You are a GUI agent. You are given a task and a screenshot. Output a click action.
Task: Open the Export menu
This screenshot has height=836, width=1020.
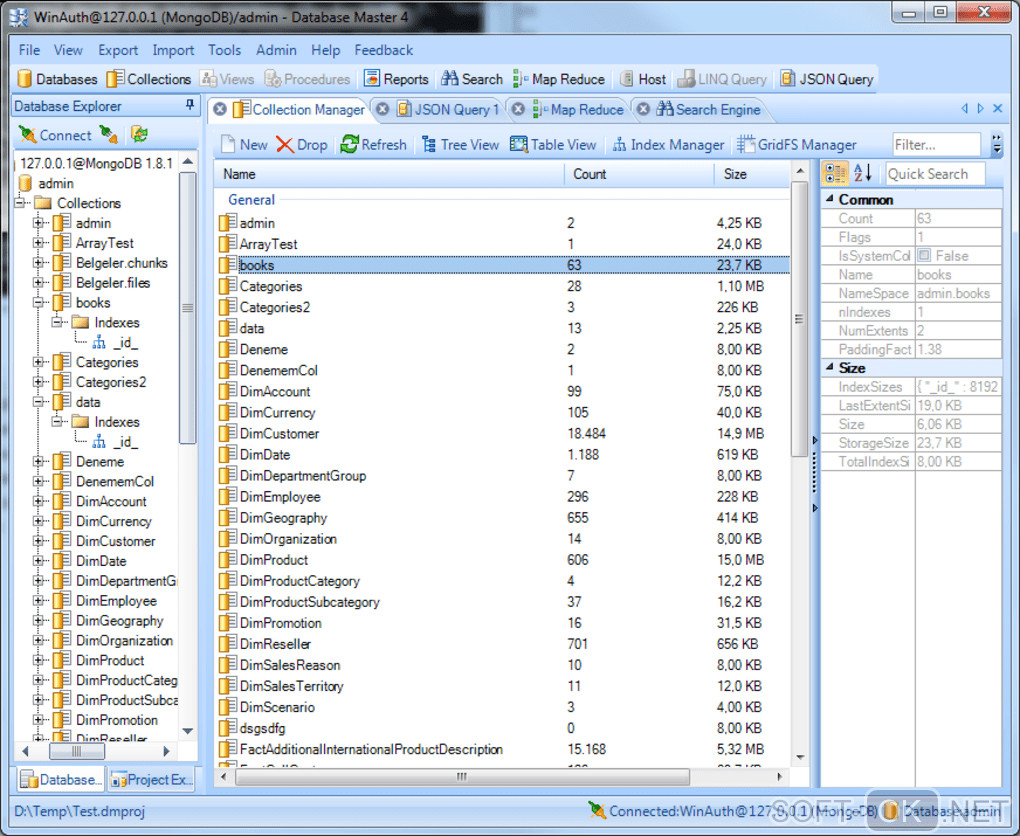coord(118,50)
